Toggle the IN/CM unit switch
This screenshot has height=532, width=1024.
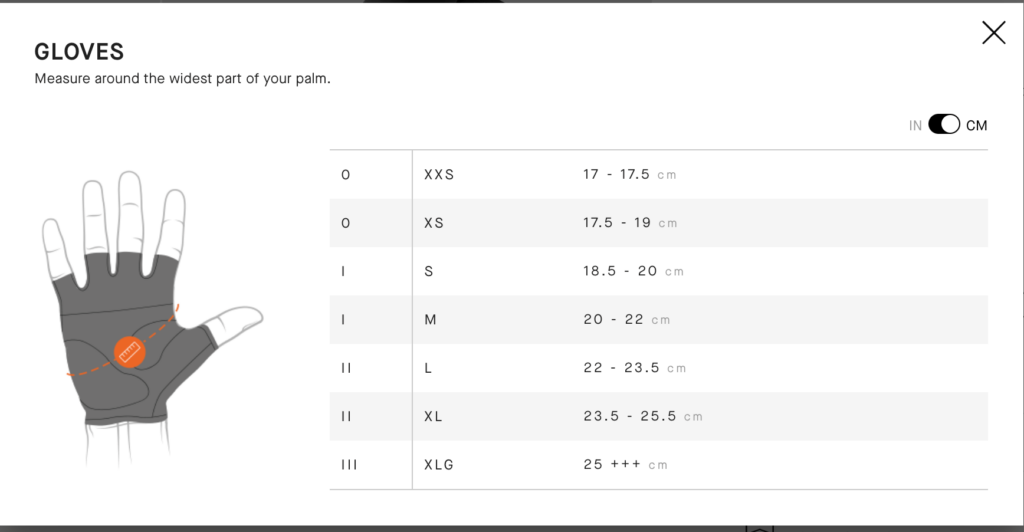tap(944, 124)
